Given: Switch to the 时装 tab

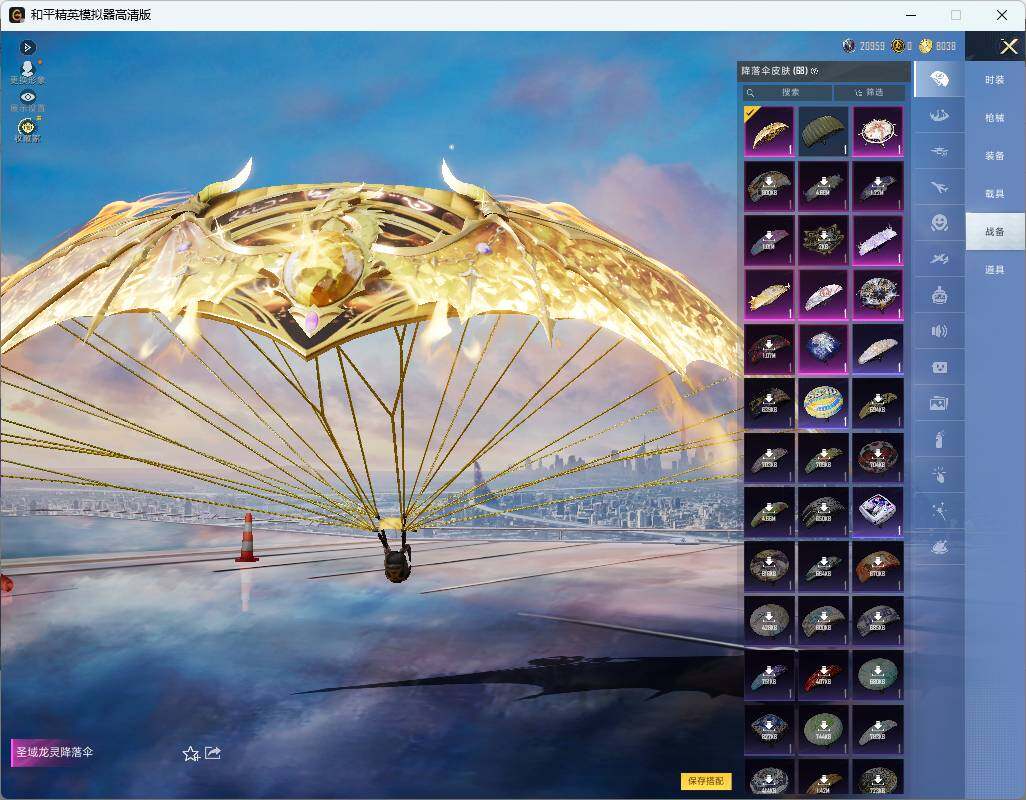Looking at the screenshot, I should tap(995, 80).
